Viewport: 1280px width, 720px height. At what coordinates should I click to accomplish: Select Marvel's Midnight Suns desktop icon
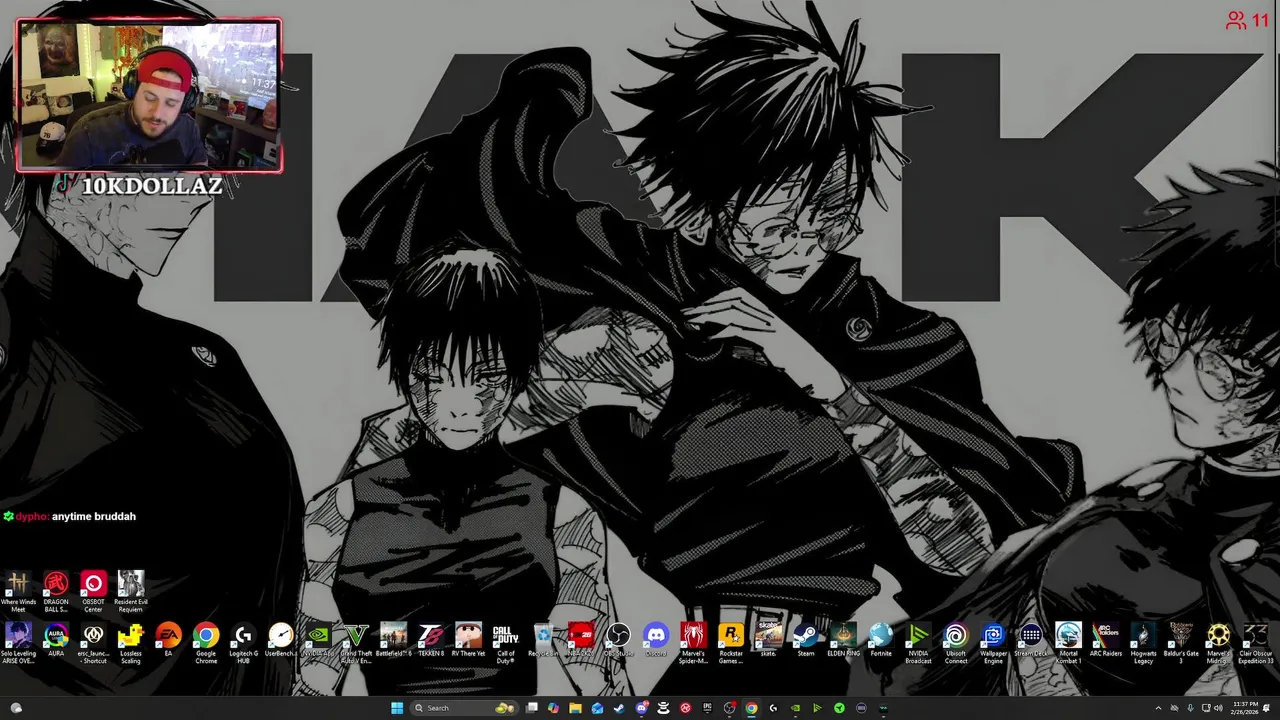pos(1218,643)
